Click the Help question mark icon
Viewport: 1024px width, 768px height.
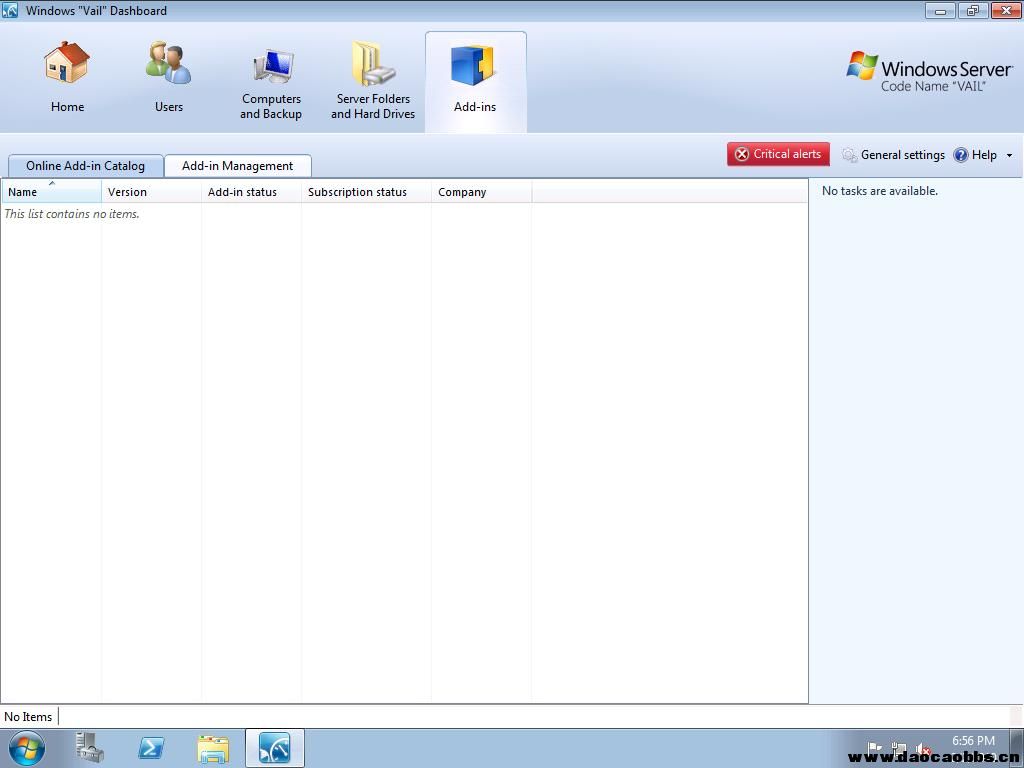pos(961,155)
